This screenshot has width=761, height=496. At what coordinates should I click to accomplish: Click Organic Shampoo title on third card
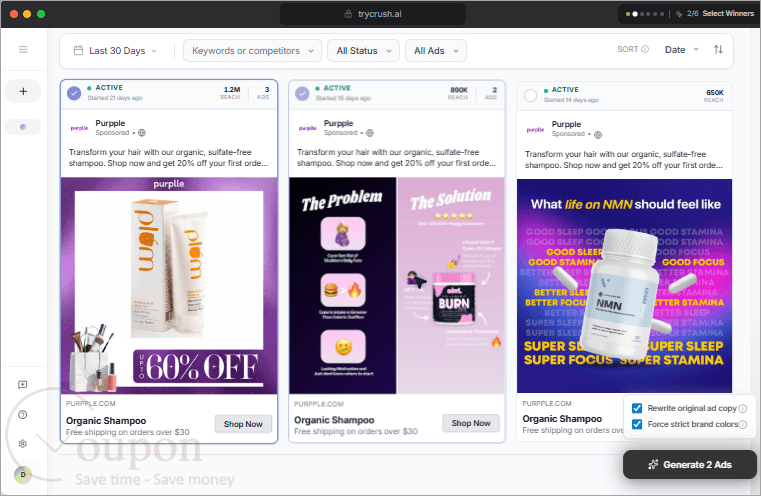click(562, 418)
